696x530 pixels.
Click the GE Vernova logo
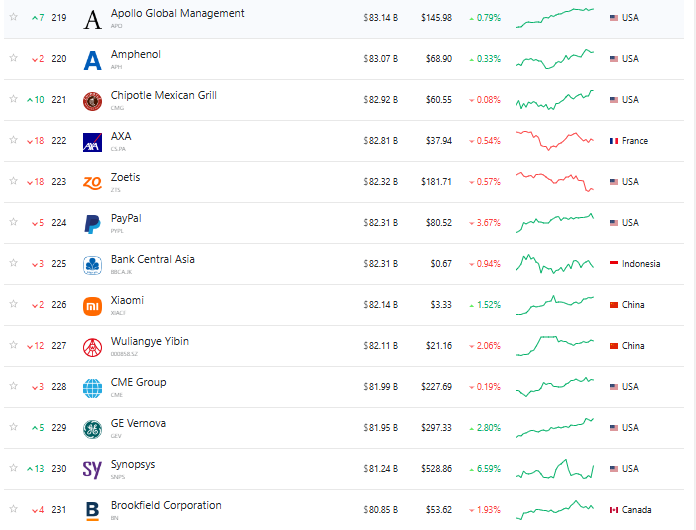(x=92, y=429)
